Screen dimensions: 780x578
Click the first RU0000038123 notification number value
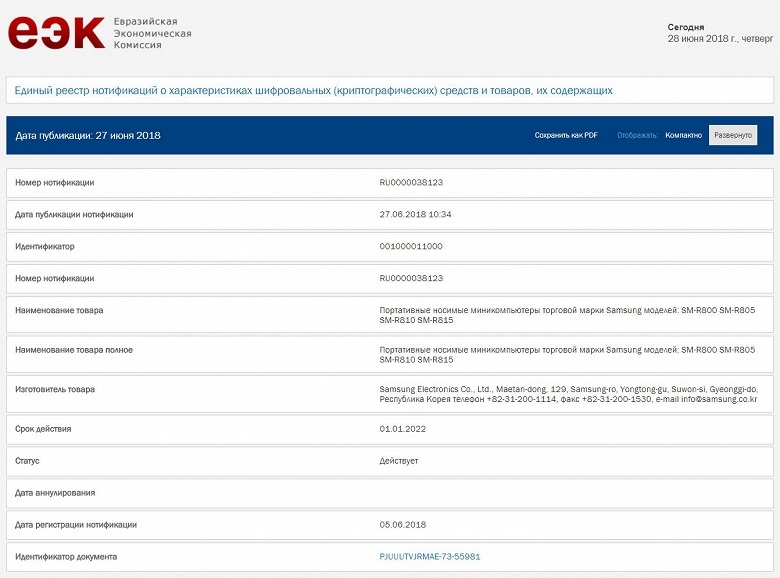[411, 183]
